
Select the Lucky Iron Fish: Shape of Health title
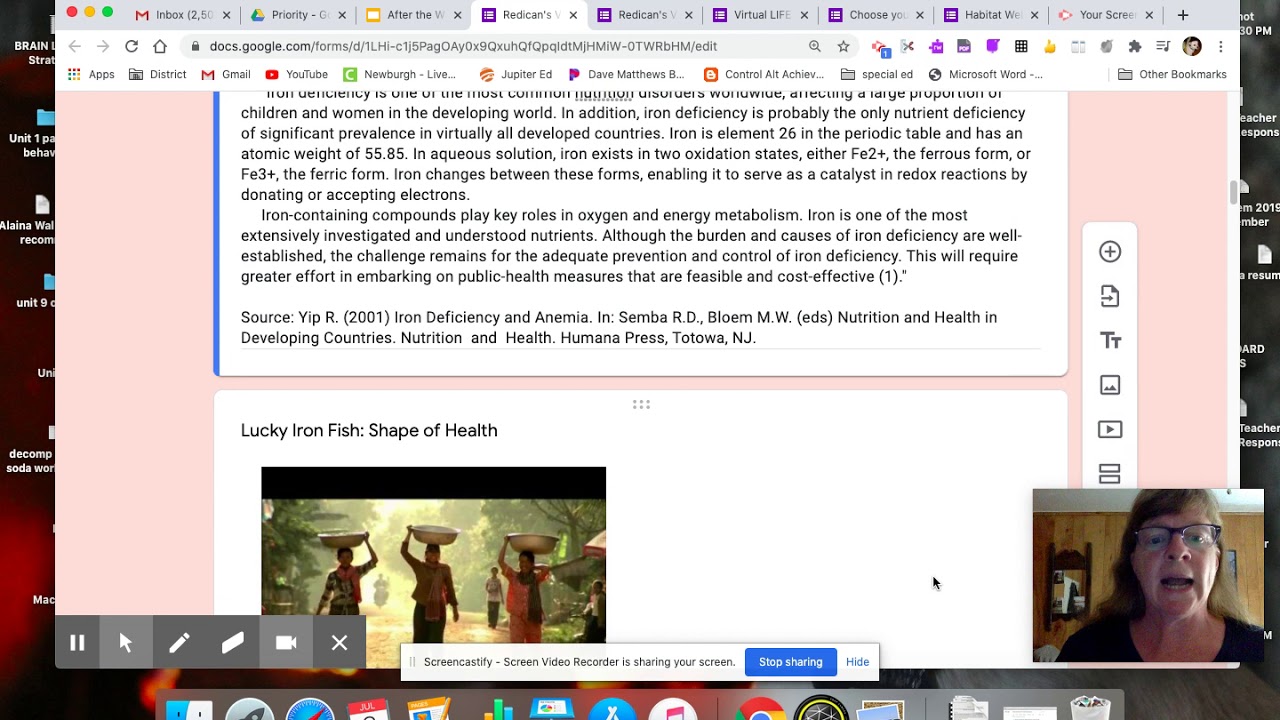pyautogui.click(x=369, y=430)
